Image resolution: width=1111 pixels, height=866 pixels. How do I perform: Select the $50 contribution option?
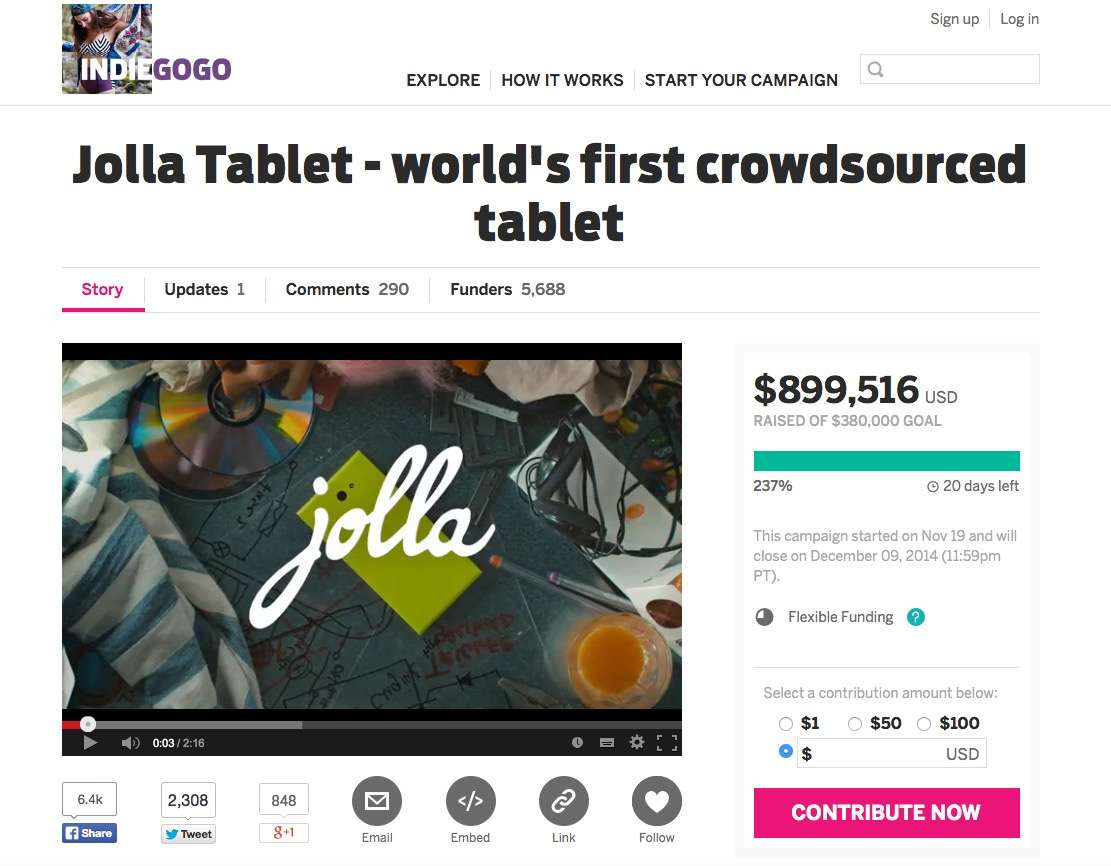tap(855, 724)
